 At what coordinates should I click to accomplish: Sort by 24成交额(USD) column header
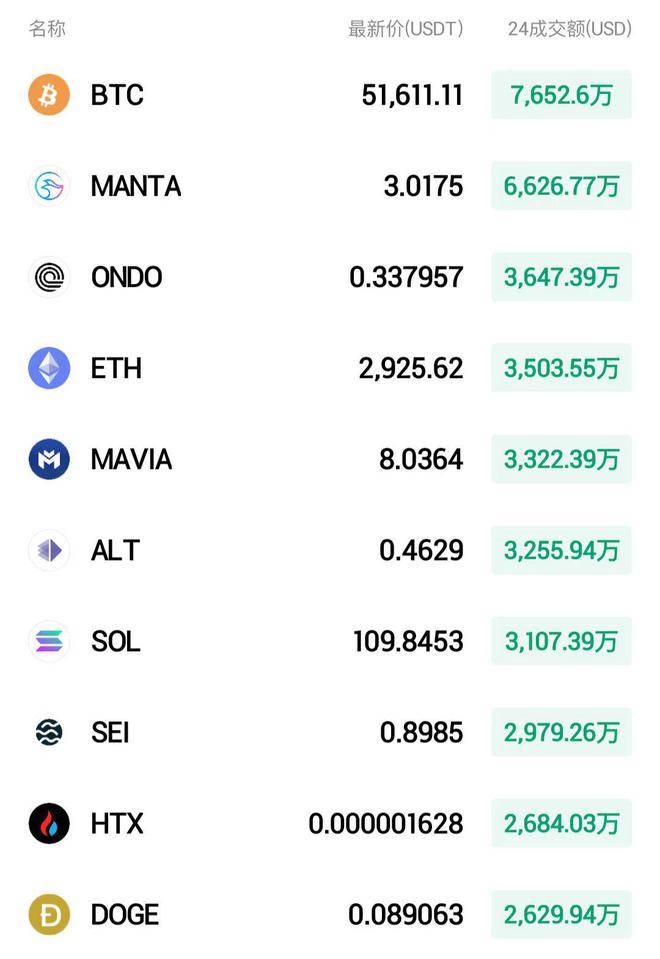[569, 28]
